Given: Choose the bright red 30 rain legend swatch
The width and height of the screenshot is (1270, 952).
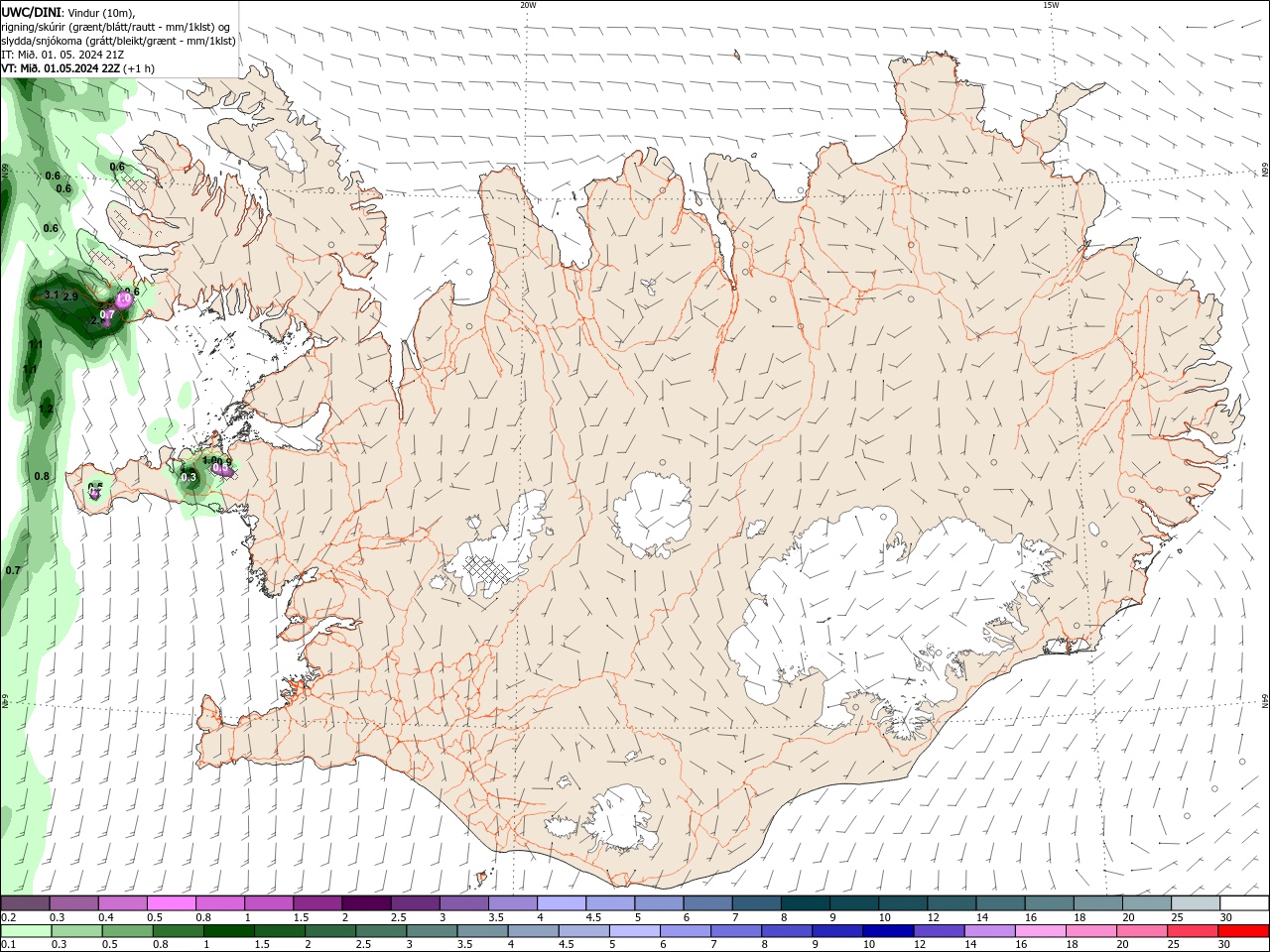Looking at the screenshot, I should coord(1244,931).
